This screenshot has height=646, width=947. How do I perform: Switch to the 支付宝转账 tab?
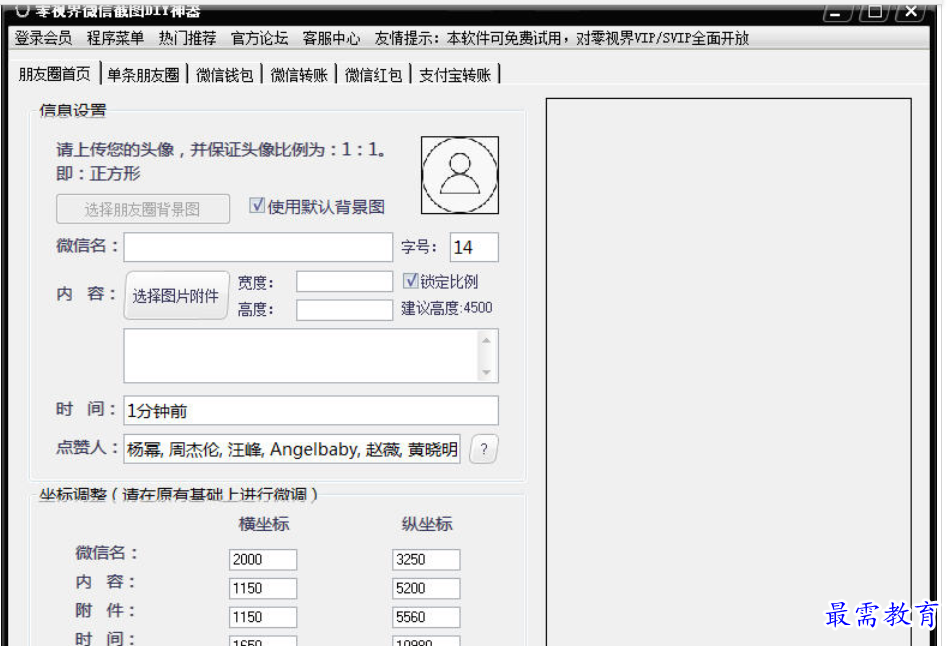[455, 75]
